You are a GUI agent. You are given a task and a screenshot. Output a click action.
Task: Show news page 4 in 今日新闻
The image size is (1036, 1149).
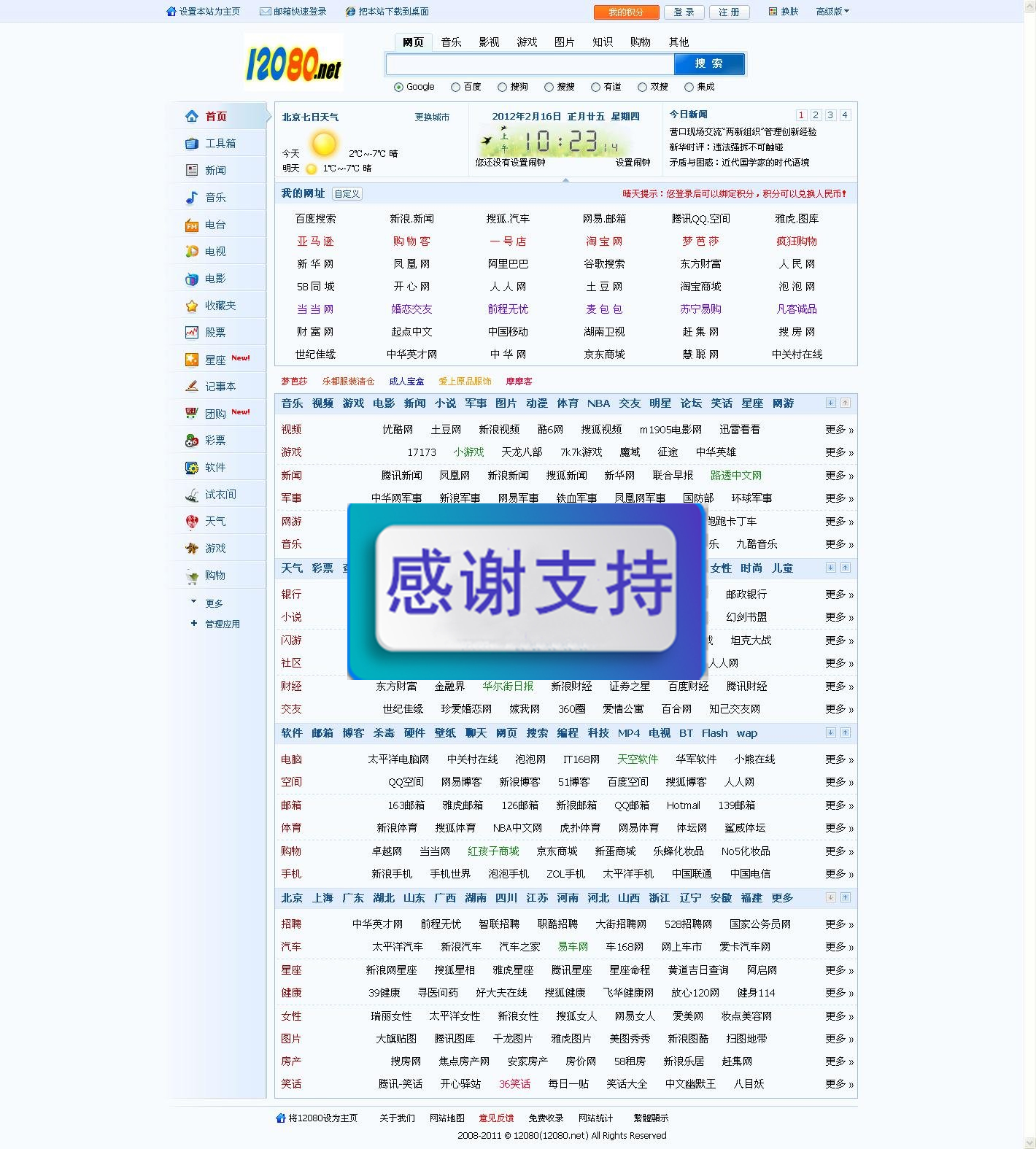845,115
